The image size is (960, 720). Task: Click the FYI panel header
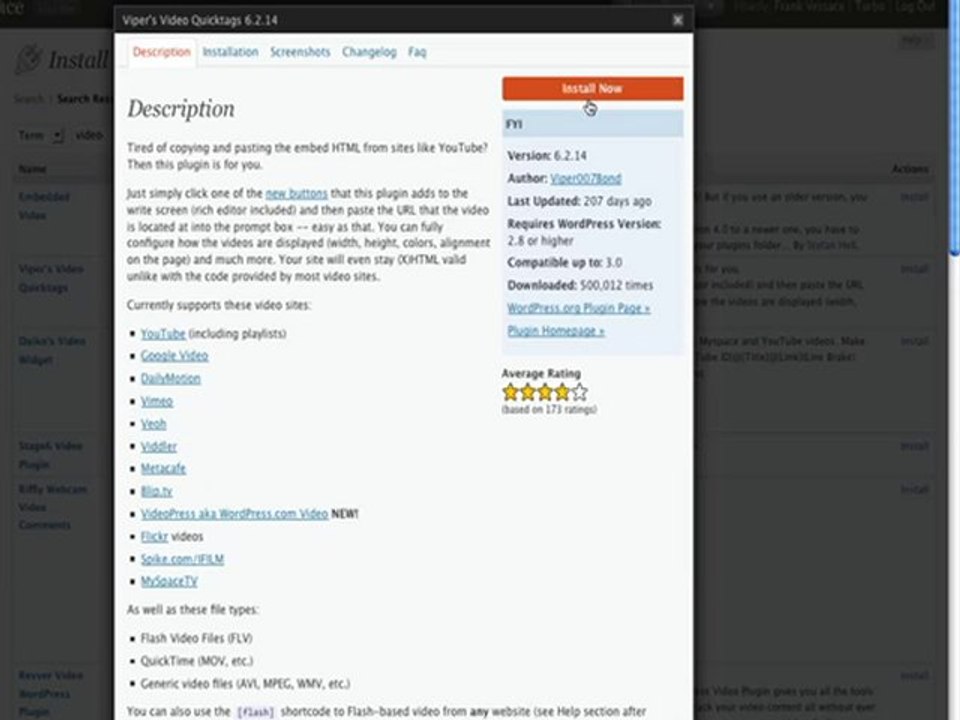click(593, 124)
